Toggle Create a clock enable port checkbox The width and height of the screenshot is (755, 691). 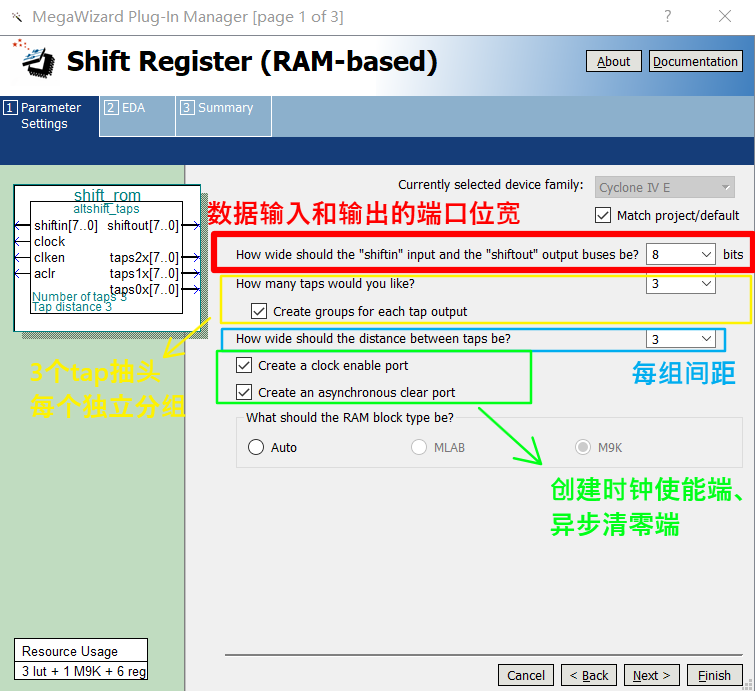click(x=244, y=365)
